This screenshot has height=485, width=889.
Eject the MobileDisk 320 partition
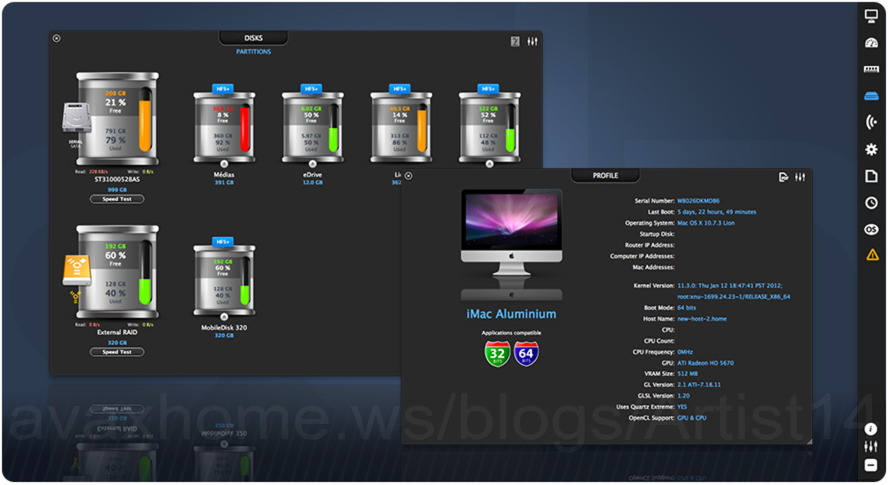pyautogui.click(x=224, y=317)
